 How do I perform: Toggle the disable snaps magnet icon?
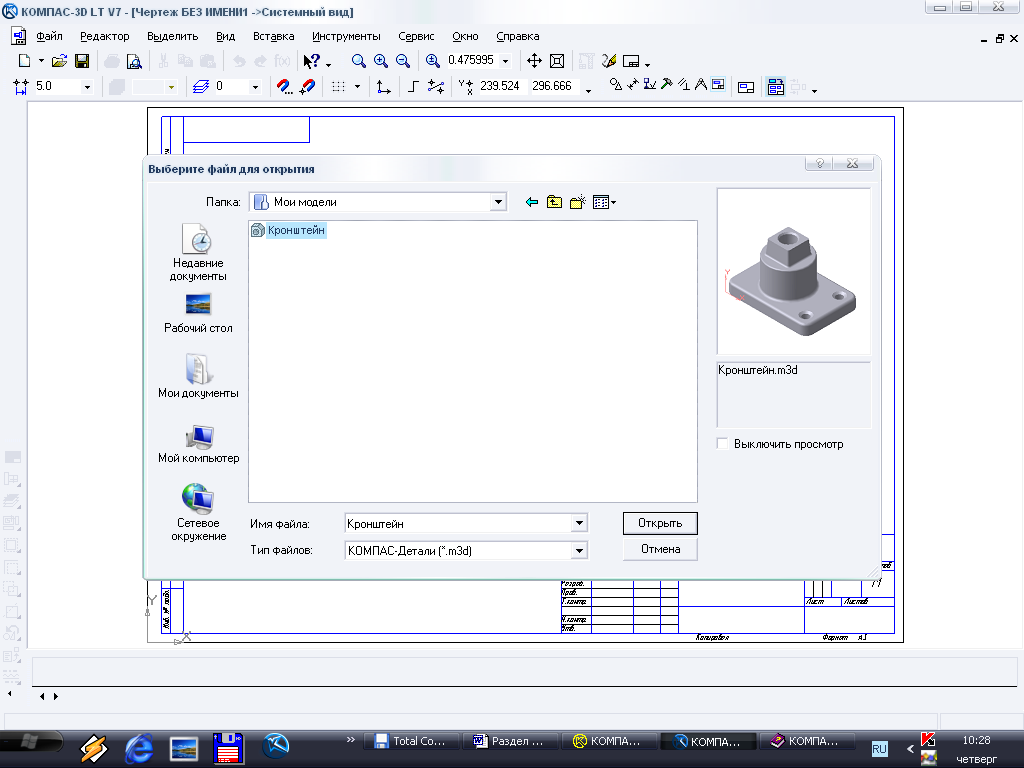coord(307,86)
